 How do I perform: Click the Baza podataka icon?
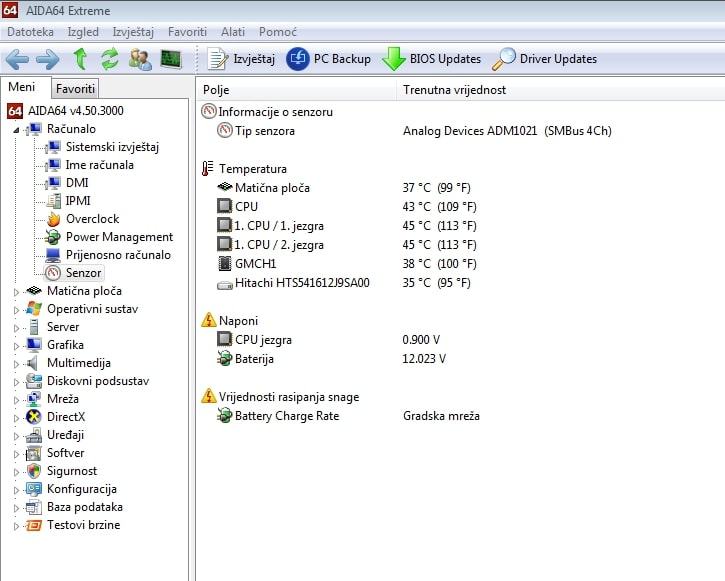[x=34, y=508]
